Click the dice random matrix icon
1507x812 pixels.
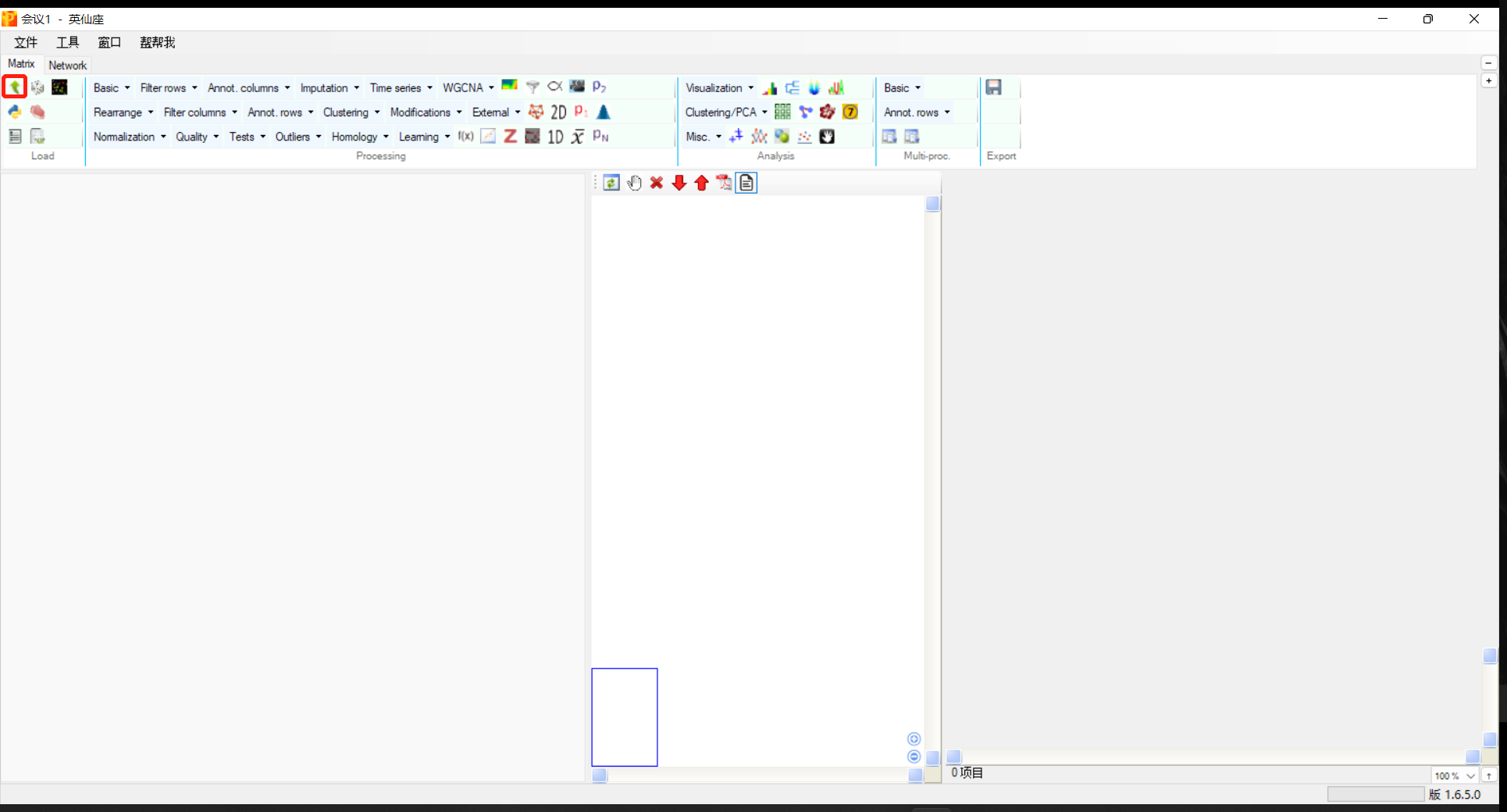(x=37, y=87)
